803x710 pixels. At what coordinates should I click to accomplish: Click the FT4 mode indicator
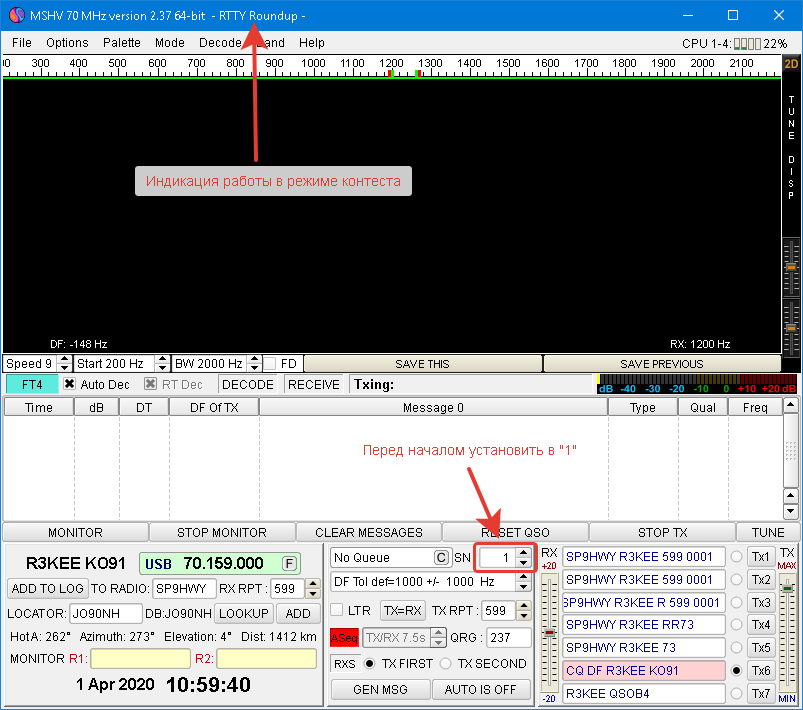pos(32,384)
